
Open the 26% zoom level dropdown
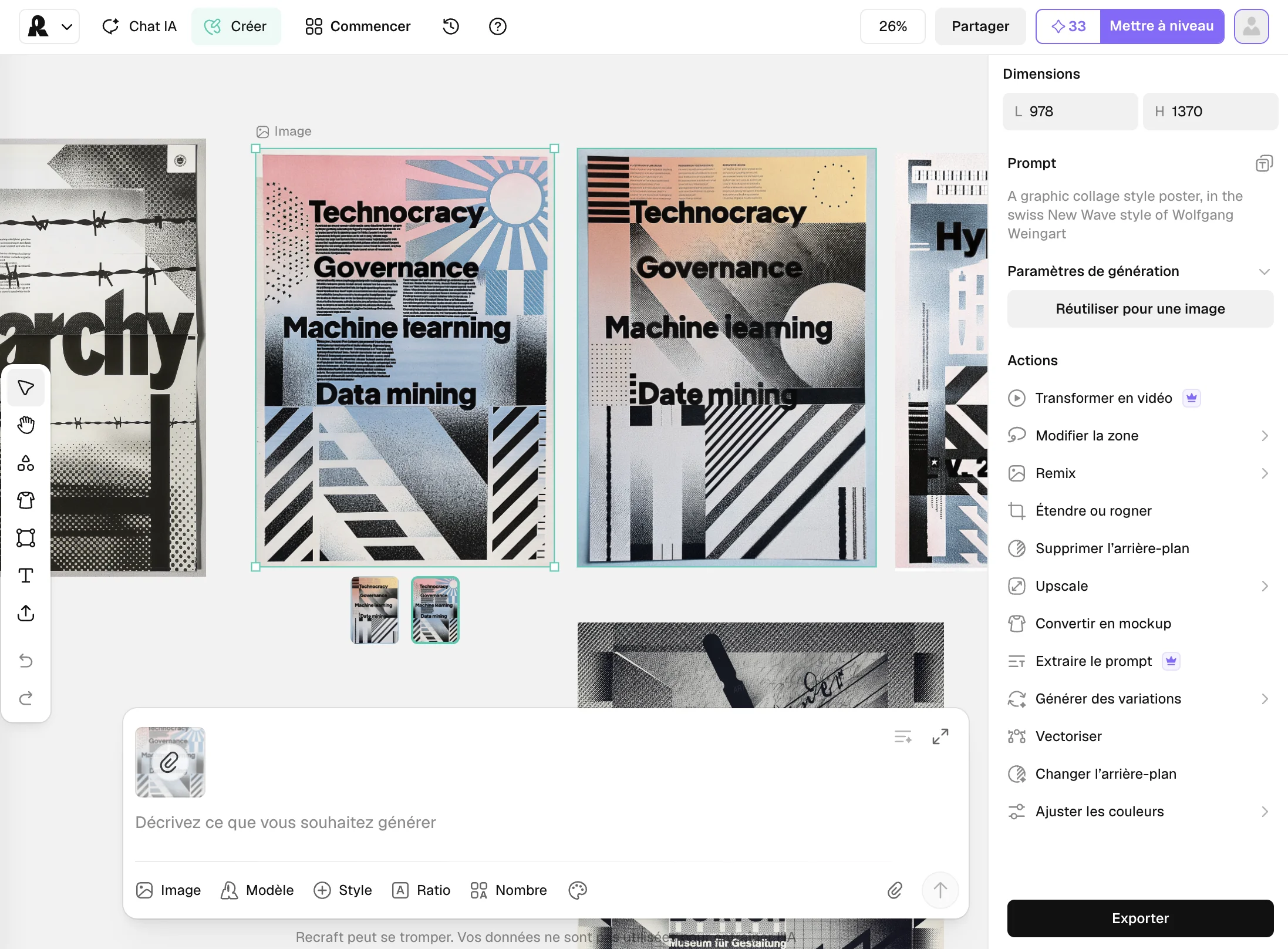click(x=892, y=26)
